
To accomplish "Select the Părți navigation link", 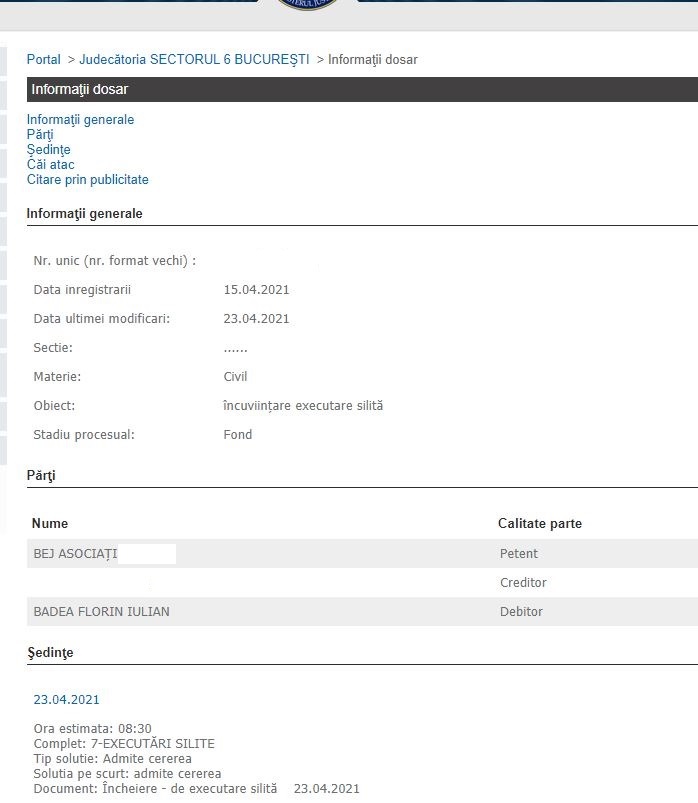I will tap(40, 135).
